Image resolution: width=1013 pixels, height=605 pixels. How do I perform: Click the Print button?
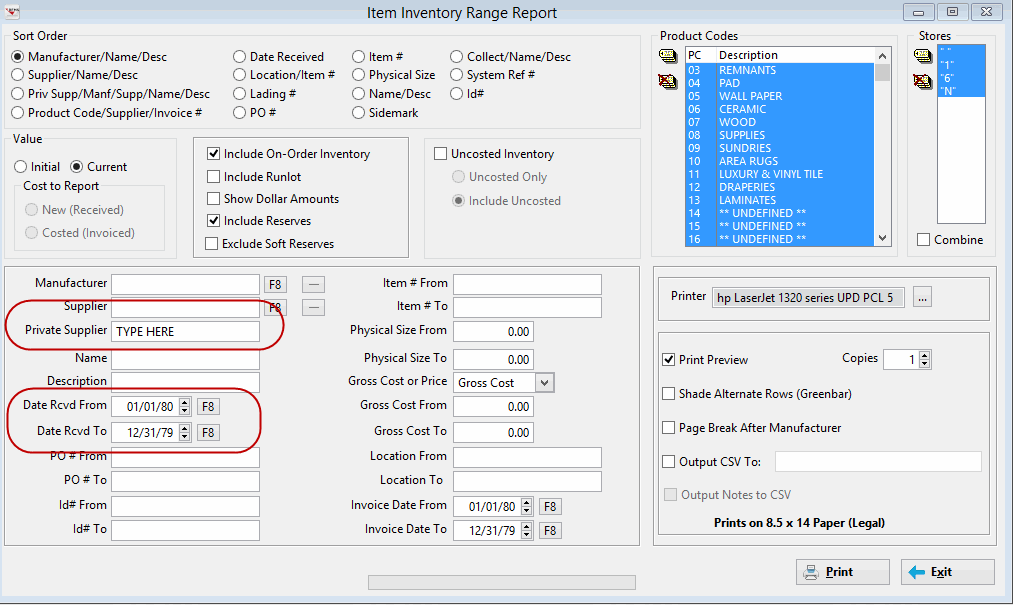pos(842,572)
